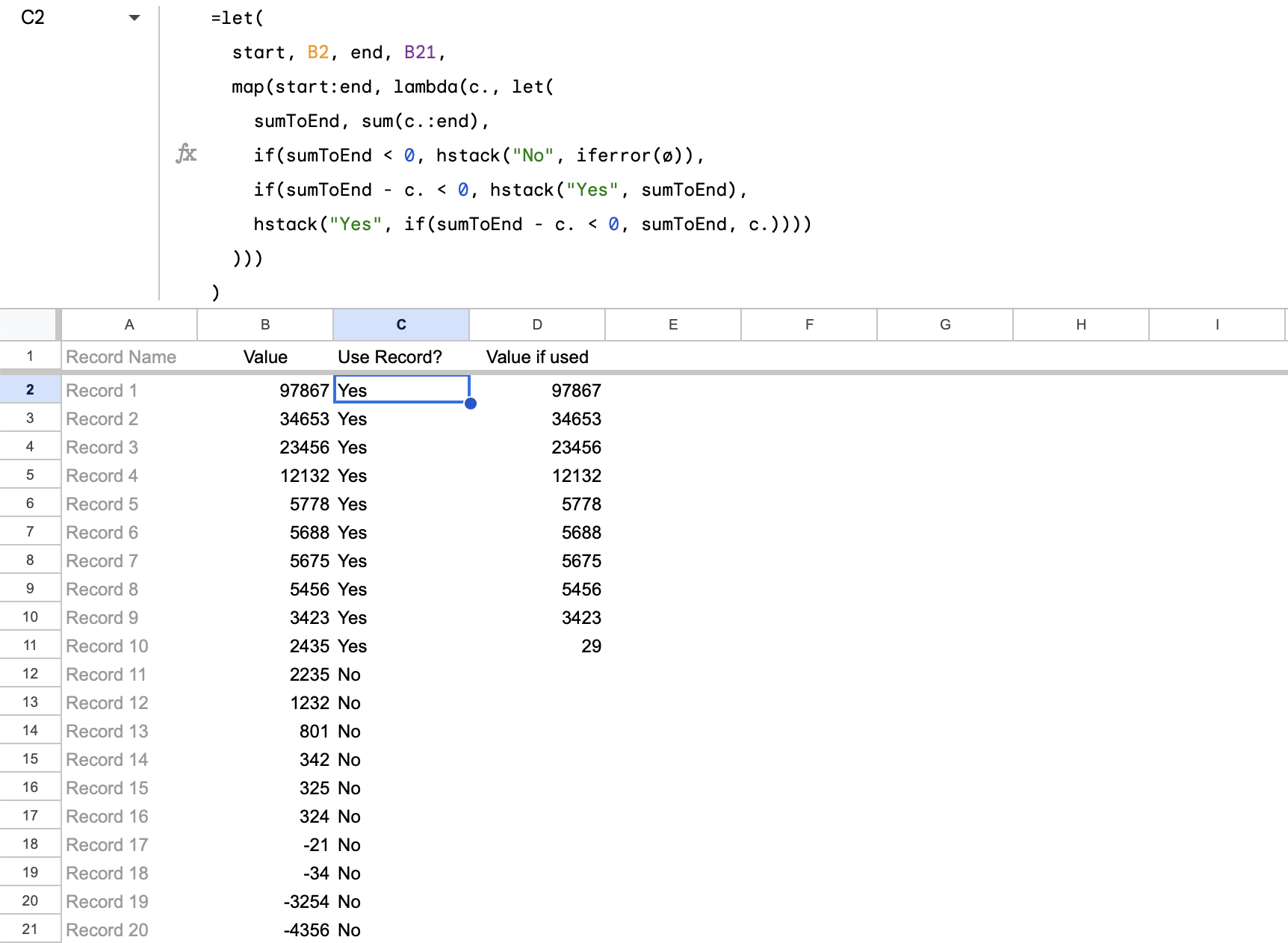
Task: Select cell 'Record 3'
Action: pyautogui.click(x=129, y=447)
